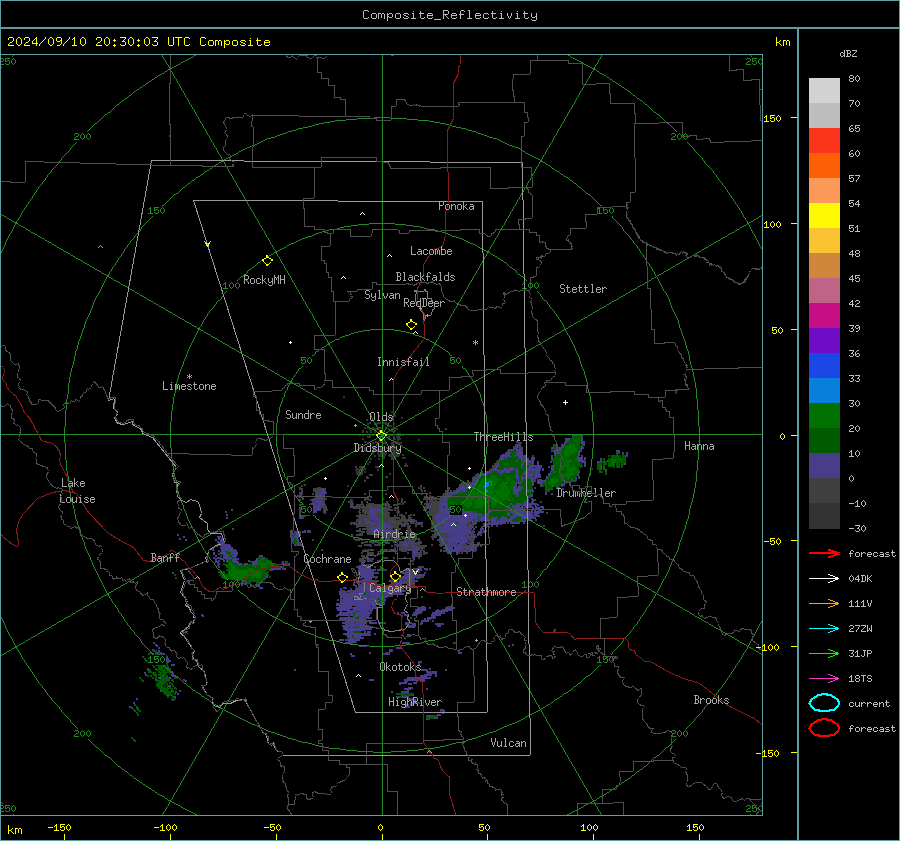Click the Ponoka label
The width and height of the screenshot is (900, 841).
[x=456, y=206]
